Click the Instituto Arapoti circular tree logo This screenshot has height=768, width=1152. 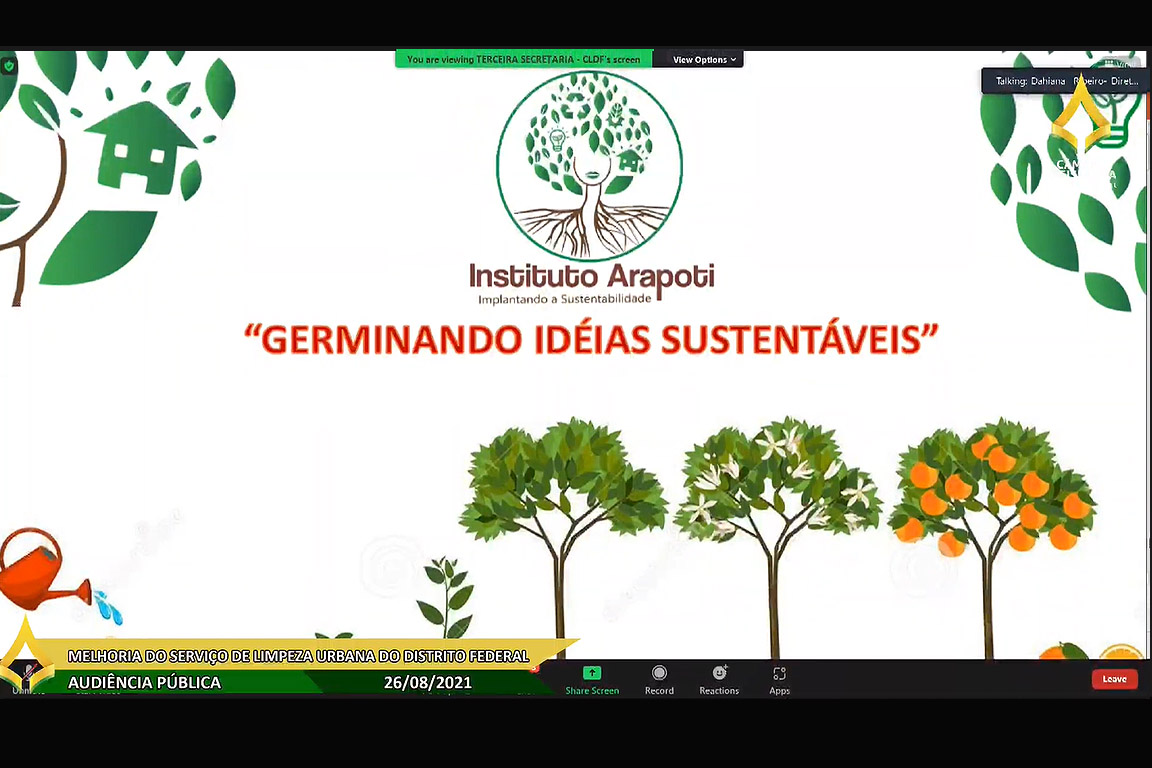pyautogui.click(x=589, y=166)
